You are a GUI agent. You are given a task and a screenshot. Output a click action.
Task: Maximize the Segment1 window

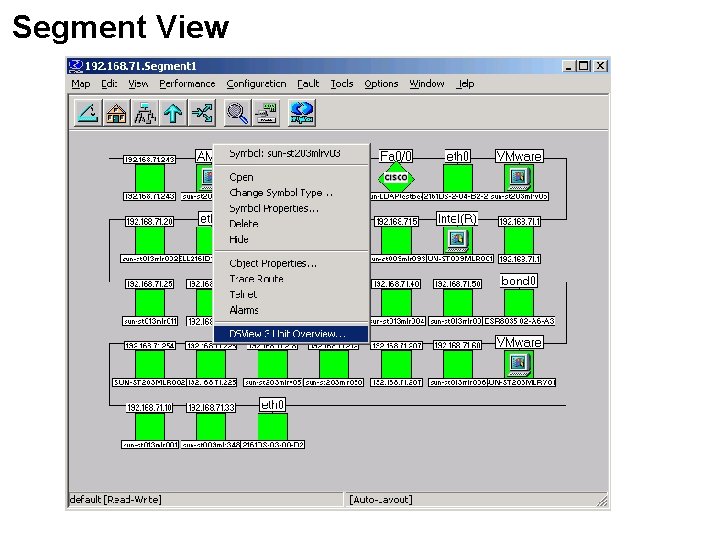pyautogui.click(x=584, y=66)
